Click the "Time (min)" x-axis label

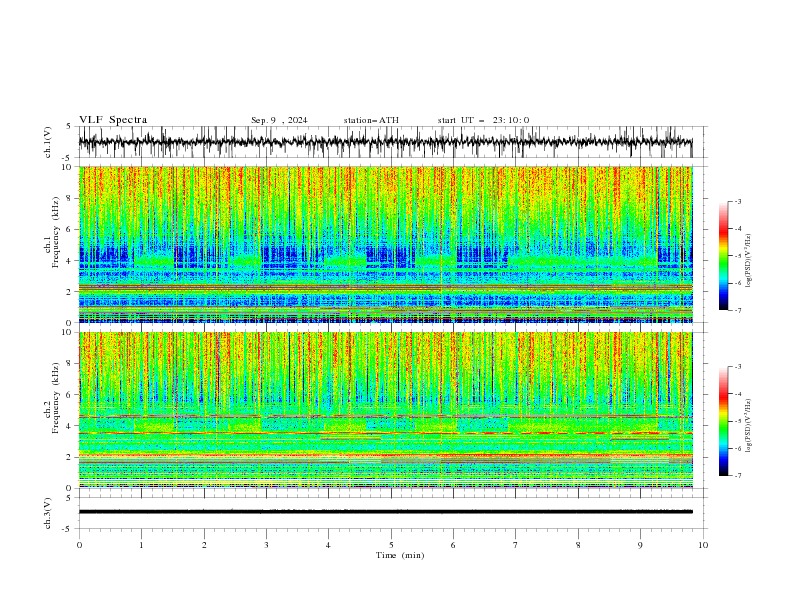coord(400,555)
